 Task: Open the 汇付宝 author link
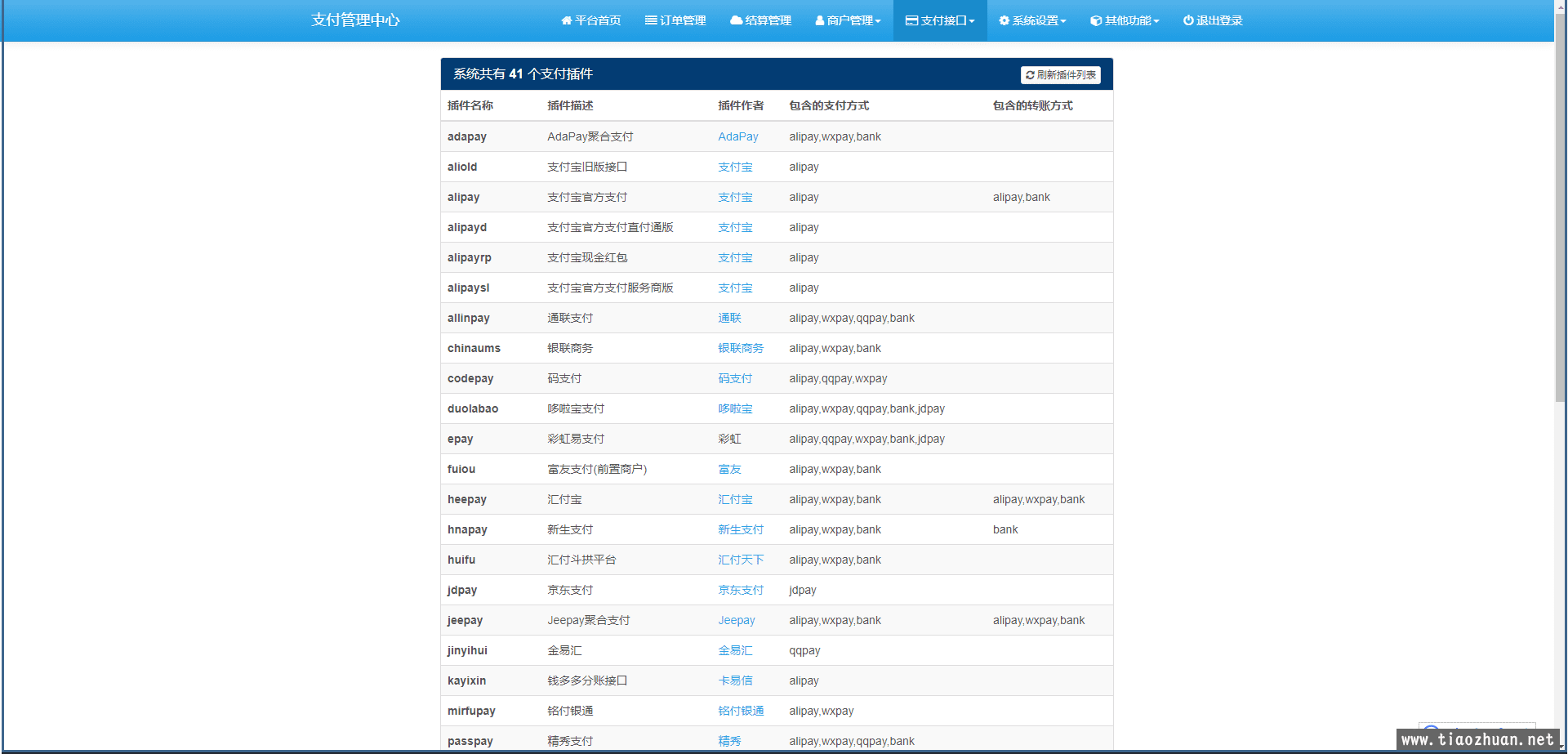(x=735, y=499)
